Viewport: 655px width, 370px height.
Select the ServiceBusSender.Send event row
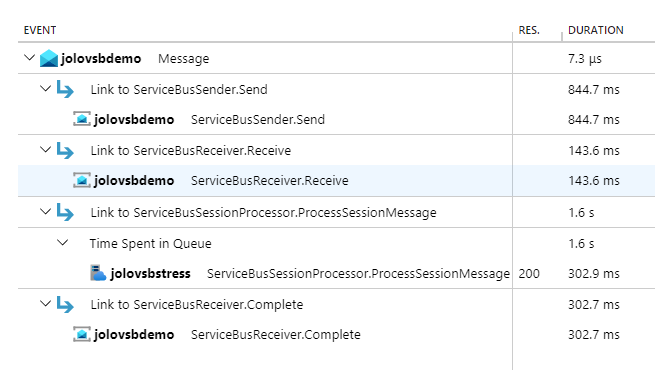point(336,119)
